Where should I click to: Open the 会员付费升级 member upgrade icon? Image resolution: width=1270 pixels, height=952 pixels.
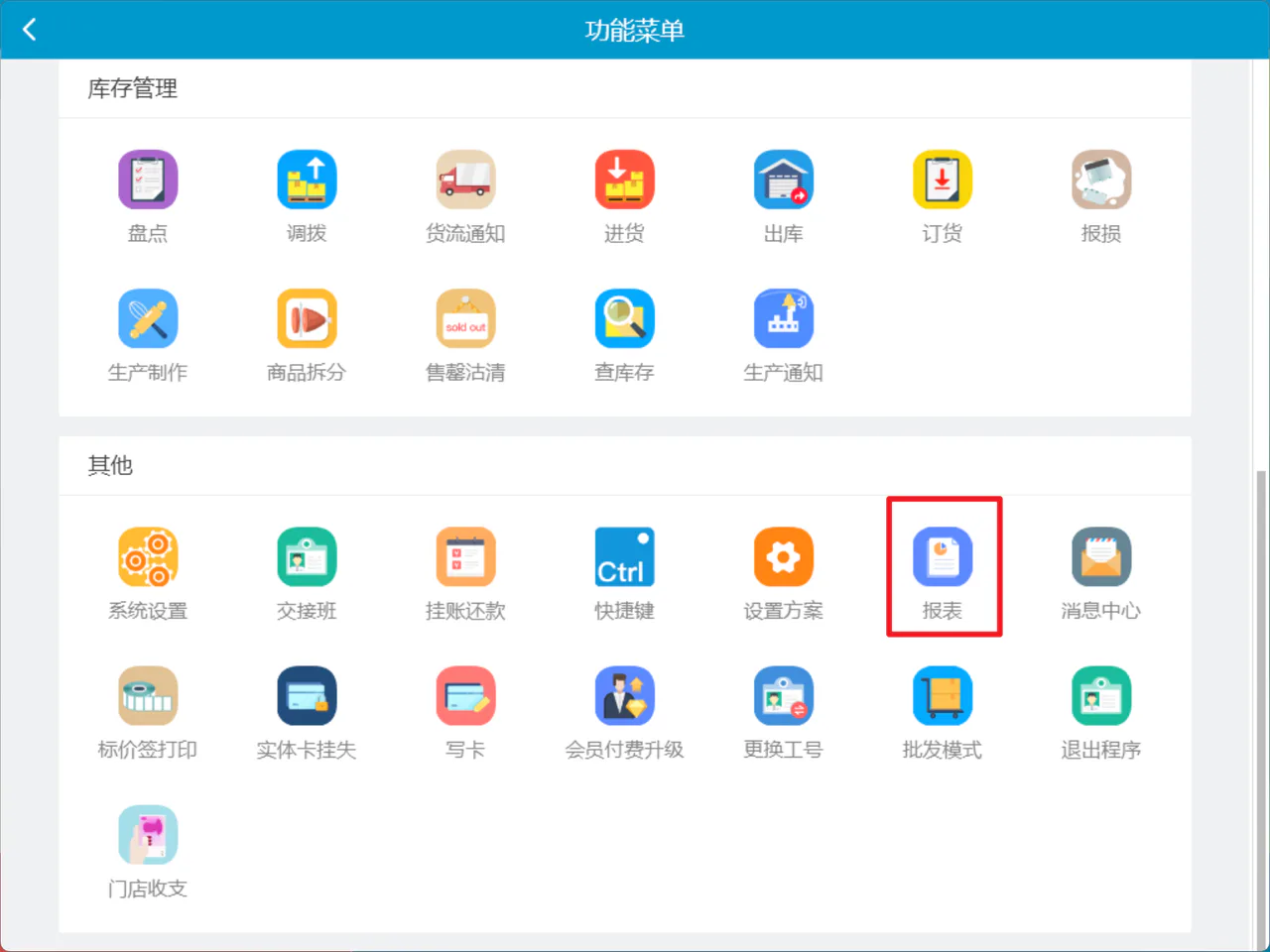(x=624, y=695)
